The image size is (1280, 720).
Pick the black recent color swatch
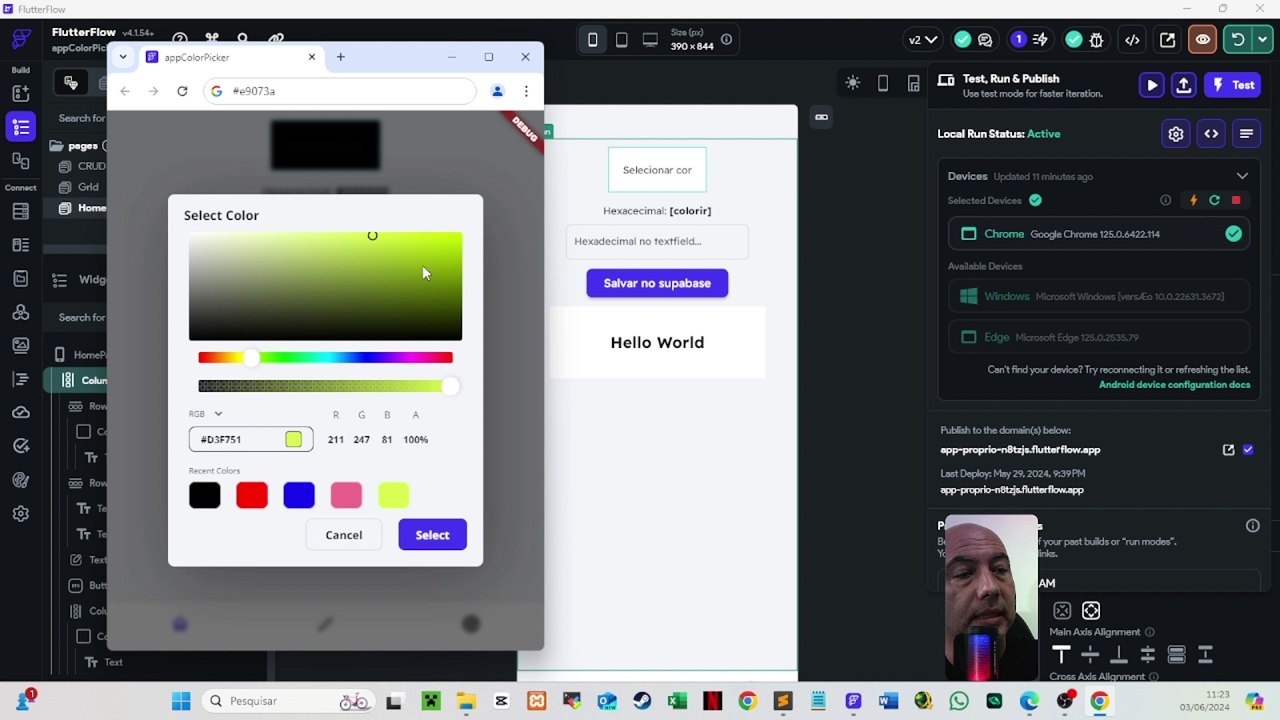(x=205, y=495)
